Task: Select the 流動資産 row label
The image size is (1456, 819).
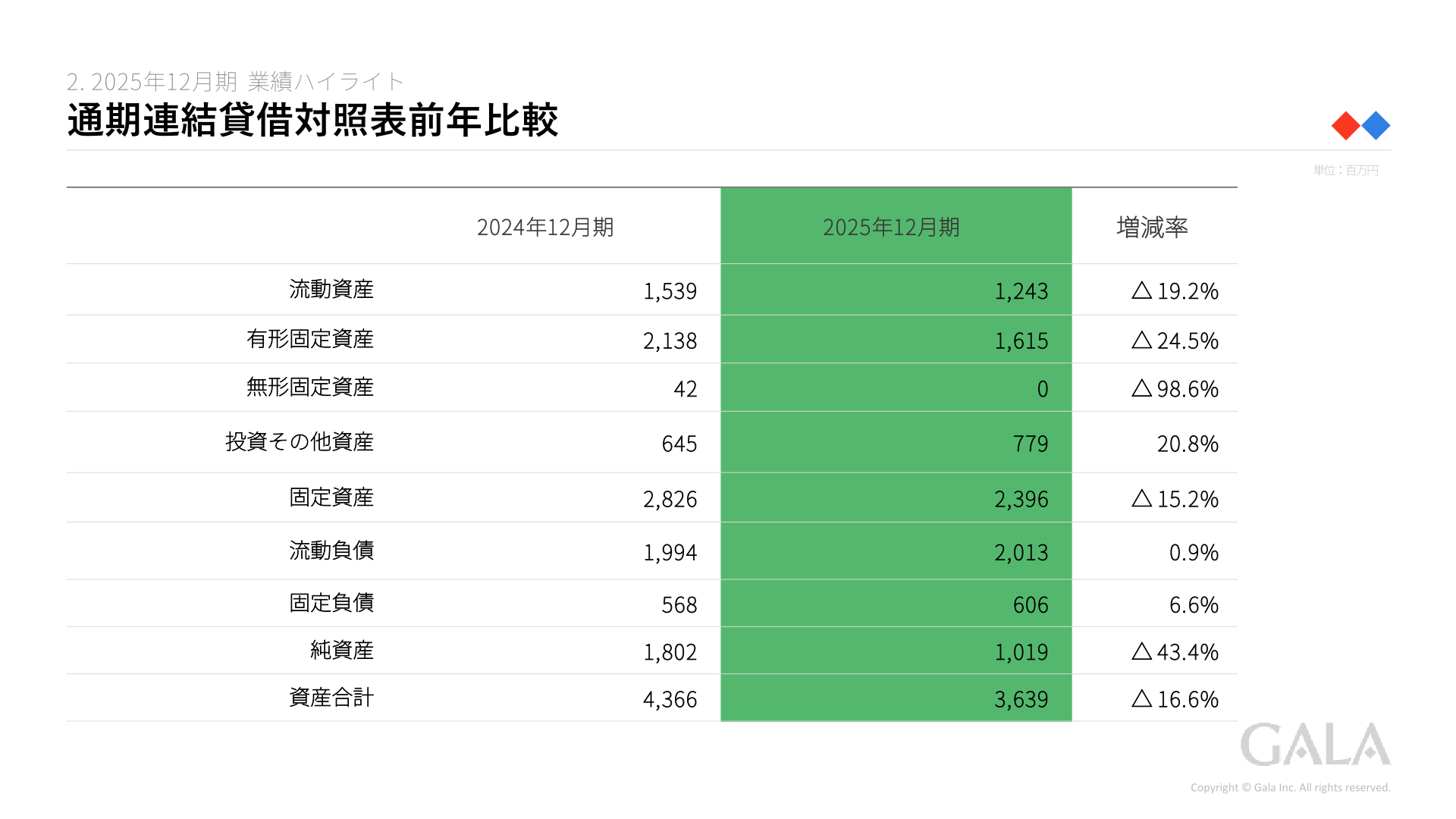Action: (331, 289)
